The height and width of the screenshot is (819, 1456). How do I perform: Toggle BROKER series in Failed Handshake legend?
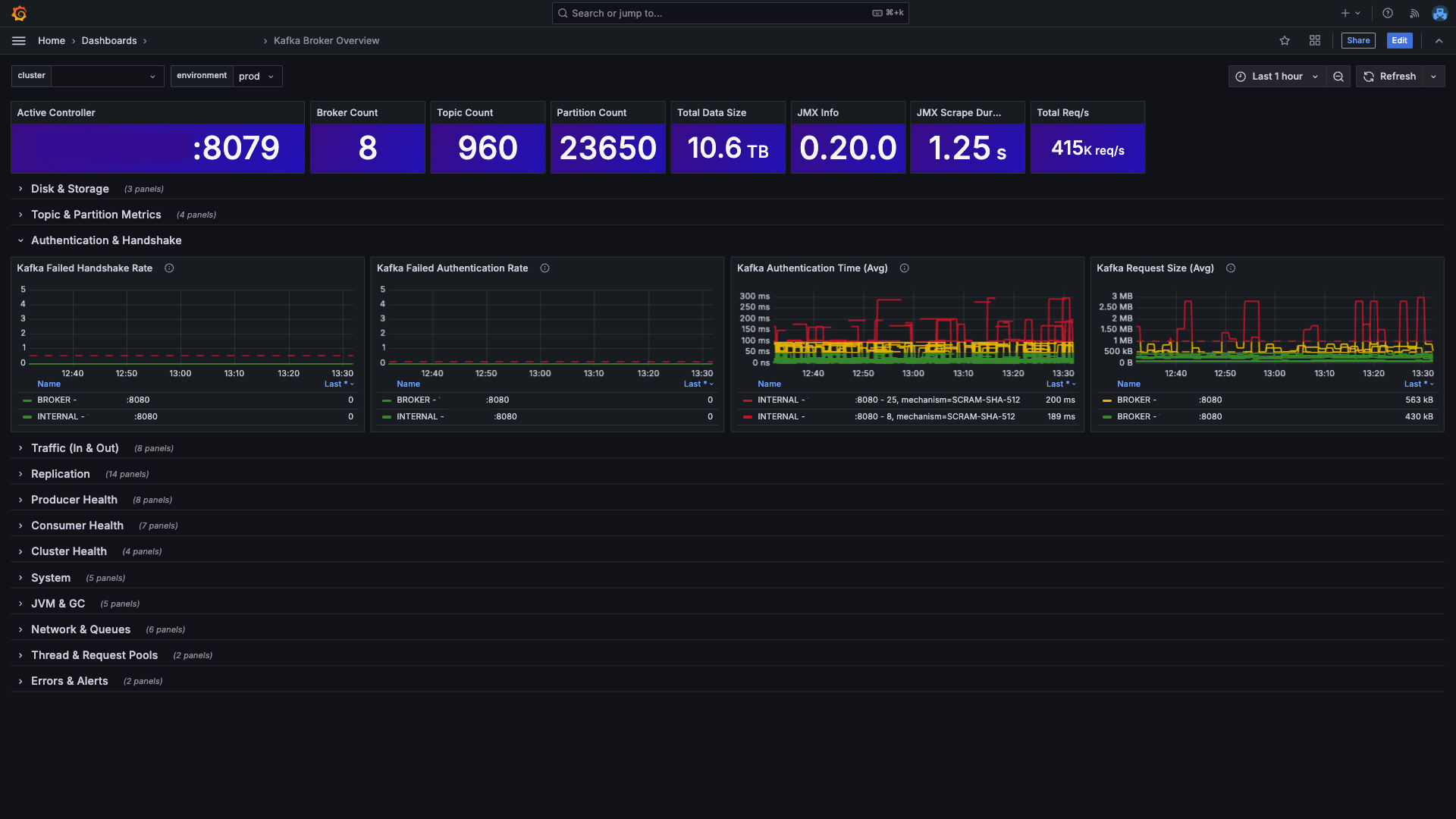click(57, 400)
